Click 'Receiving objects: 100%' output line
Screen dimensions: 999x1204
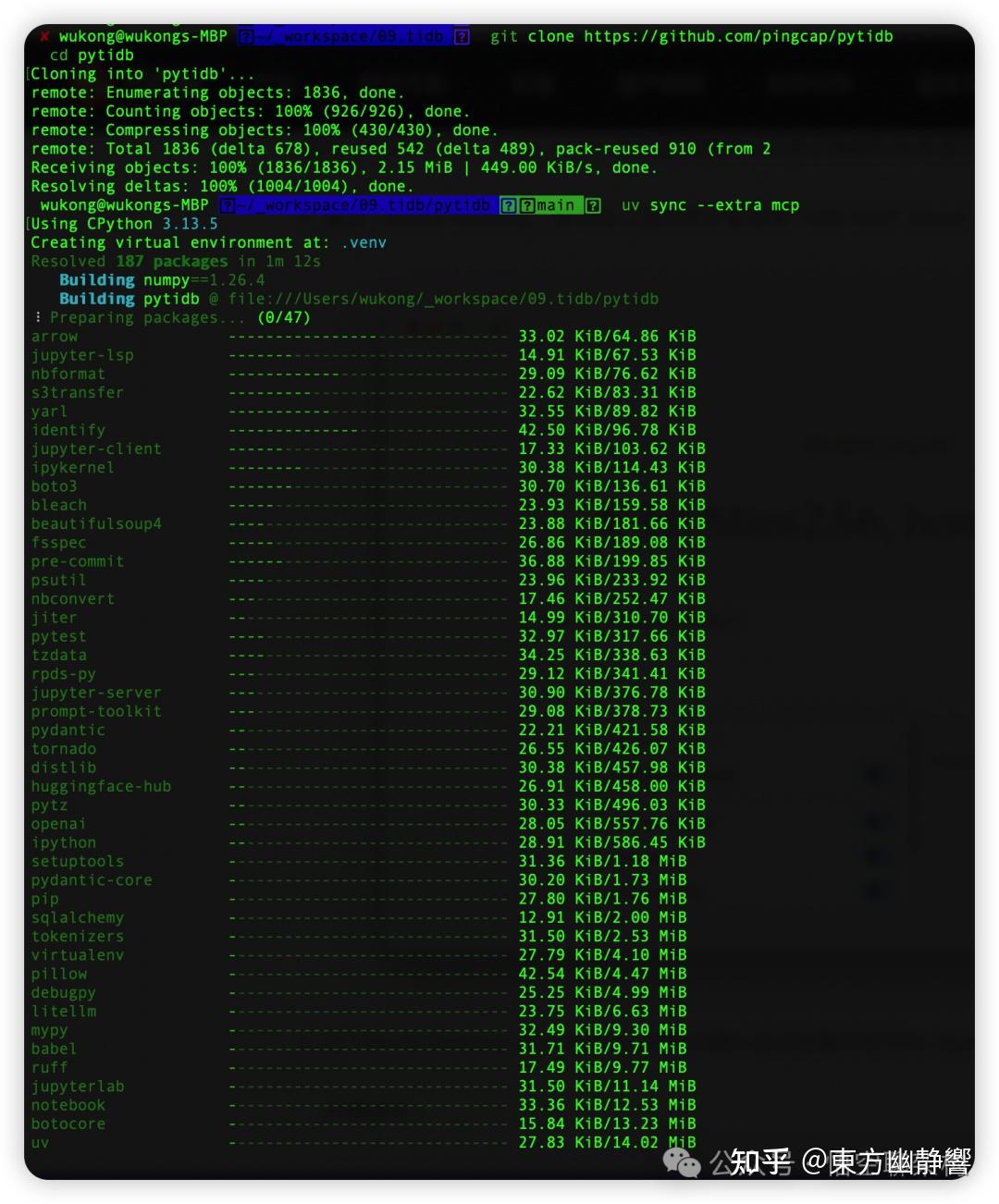click(x=344, y=167)
